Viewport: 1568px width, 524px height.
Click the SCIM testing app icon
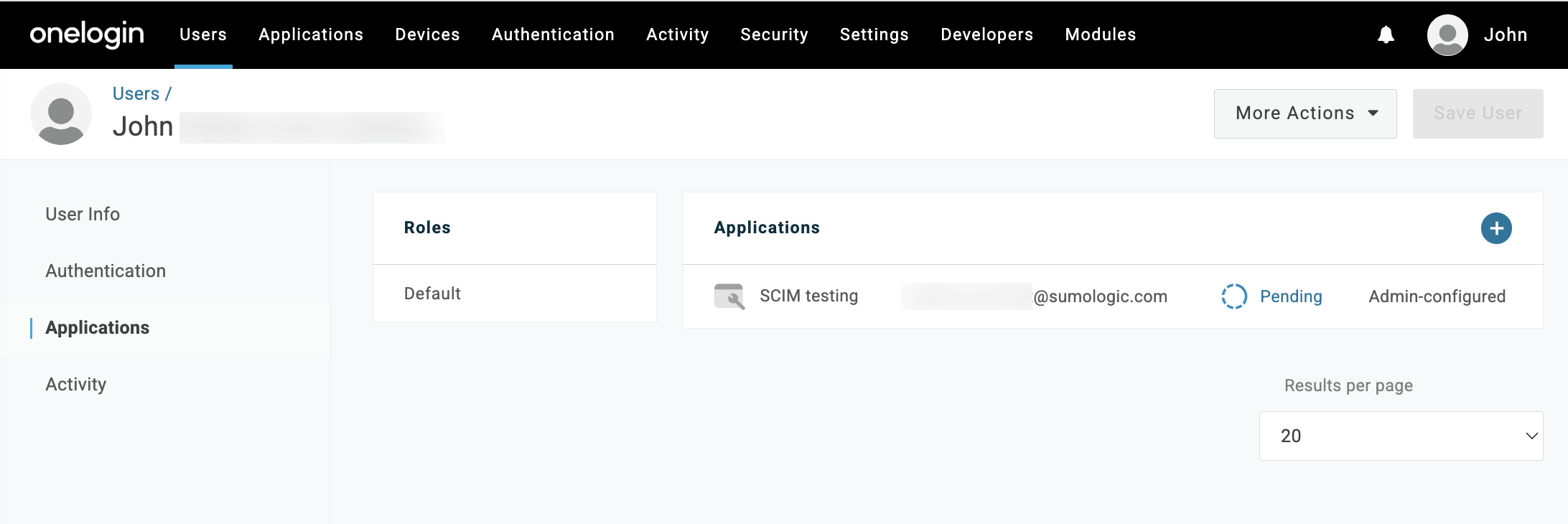point(729,296)
